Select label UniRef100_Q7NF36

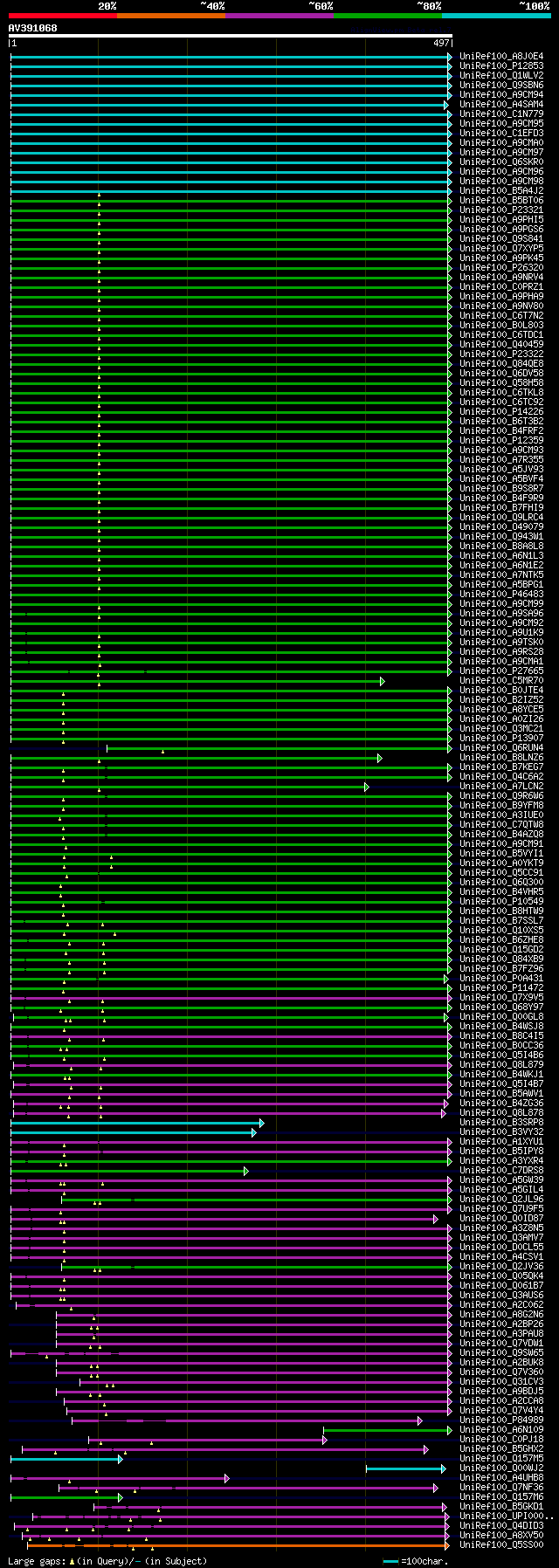501,1488
